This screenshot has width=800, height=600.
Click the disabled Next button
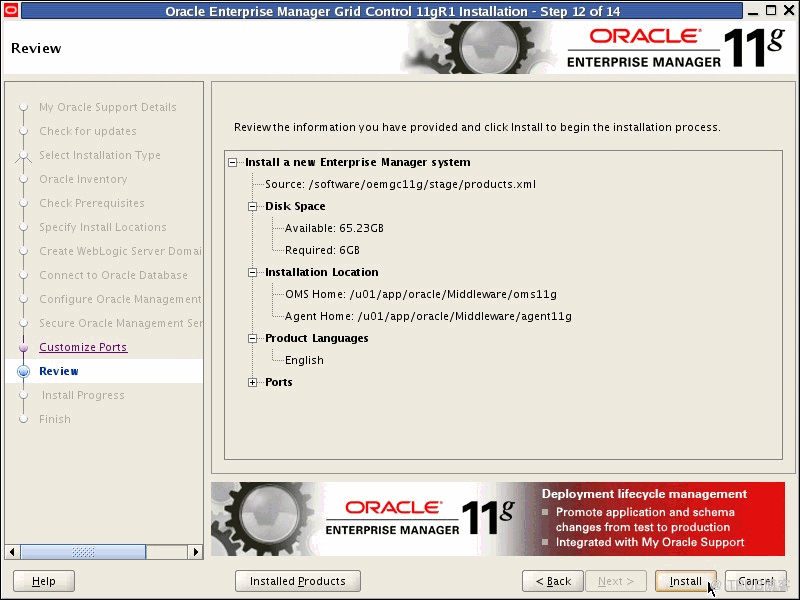[x=616, y=581]
